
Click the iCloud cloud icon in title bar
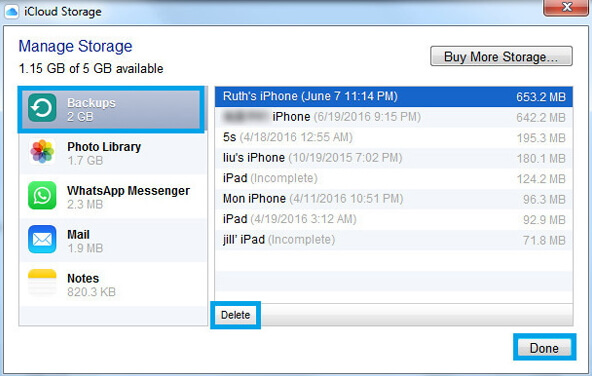point(11,12)
